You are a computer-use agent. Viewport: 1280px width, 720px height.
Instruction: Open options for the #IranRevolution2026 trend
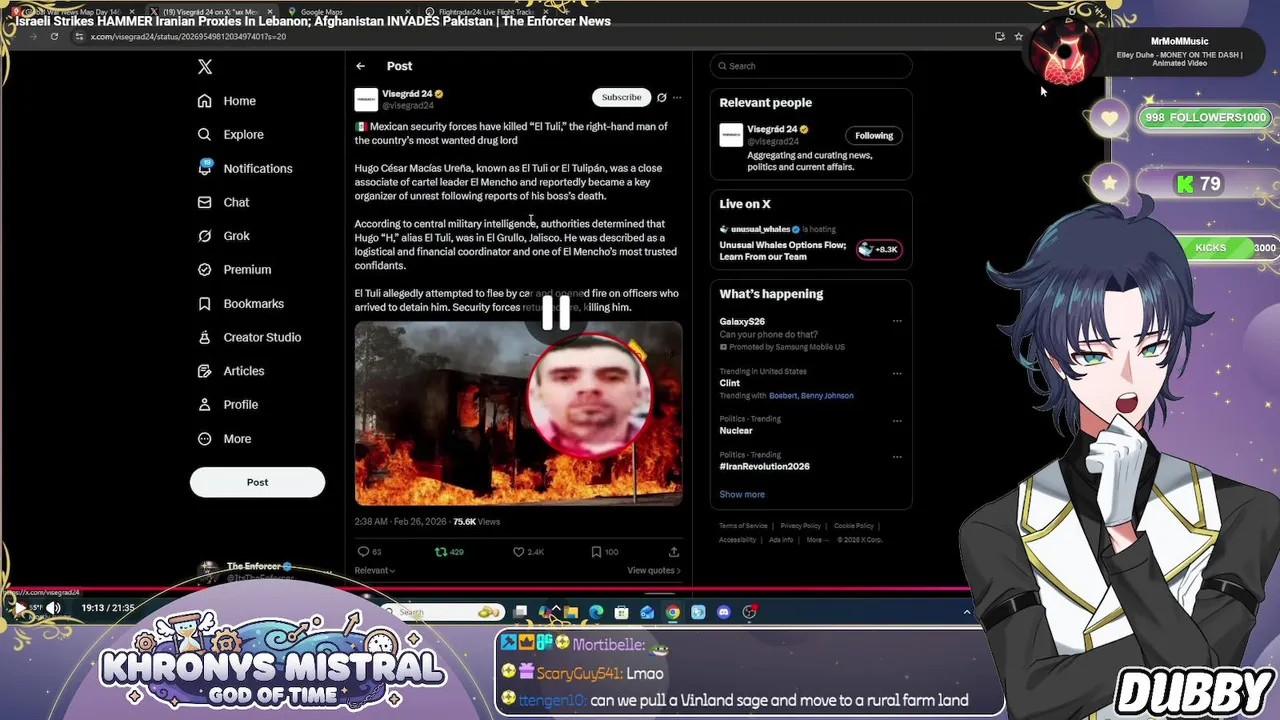click(897, 456)
